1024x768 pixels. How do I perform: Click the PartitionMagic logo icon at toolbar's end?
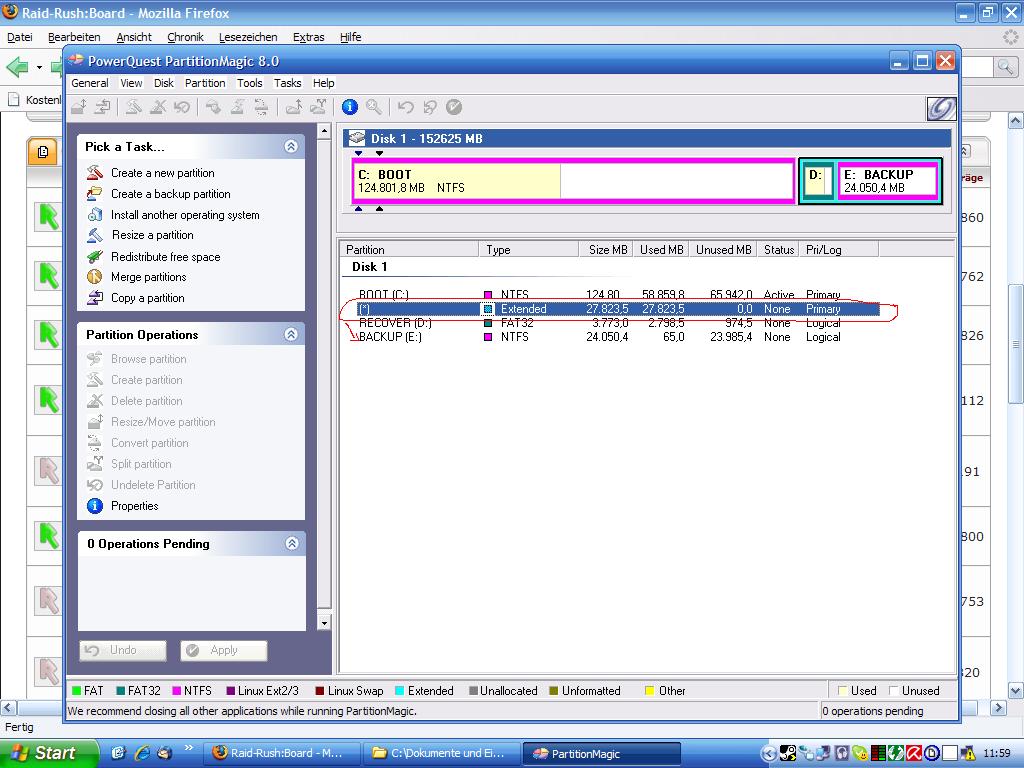[x=941, y=108]
